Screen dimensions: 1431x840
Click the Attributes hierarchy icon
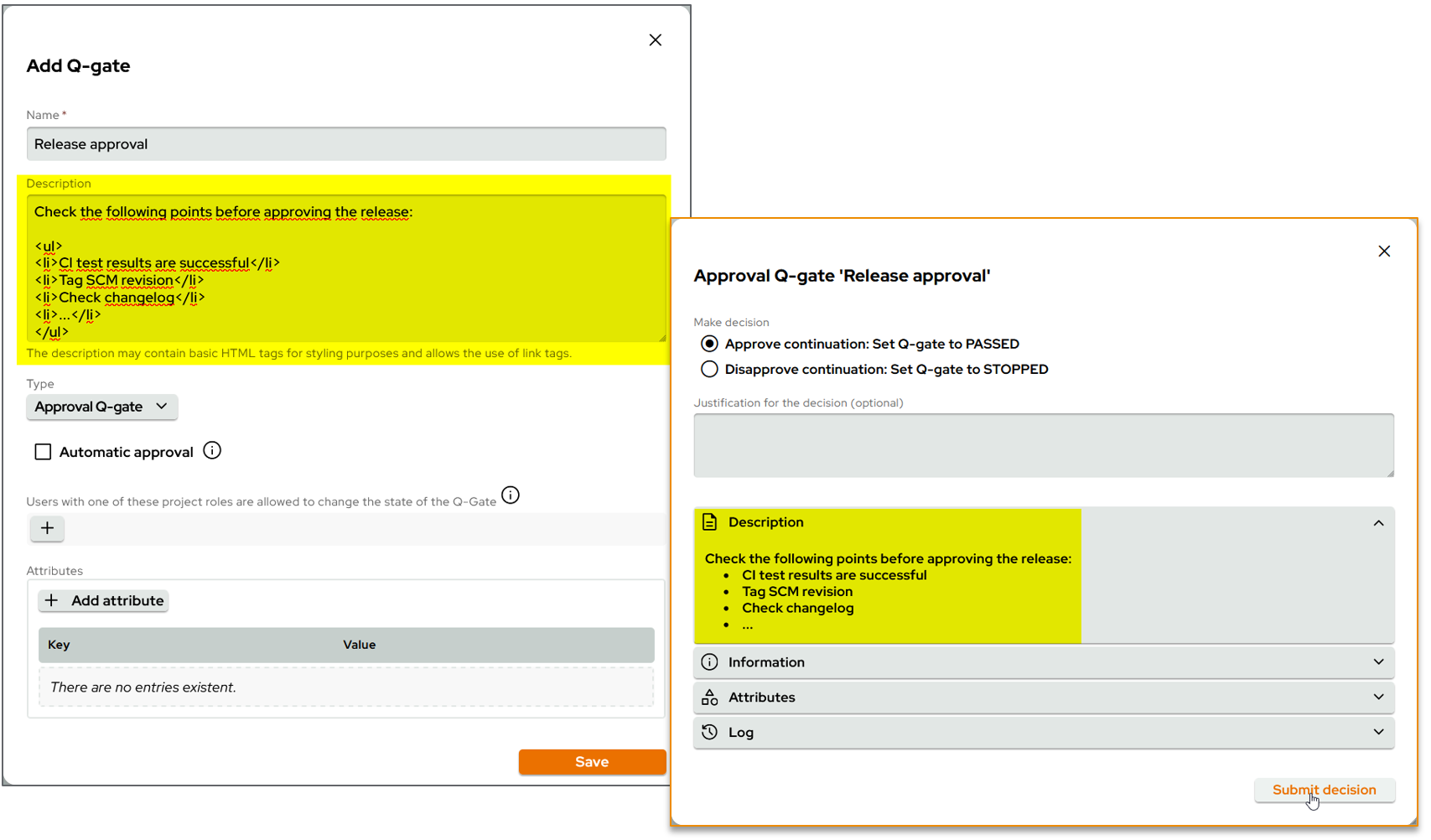709,697
